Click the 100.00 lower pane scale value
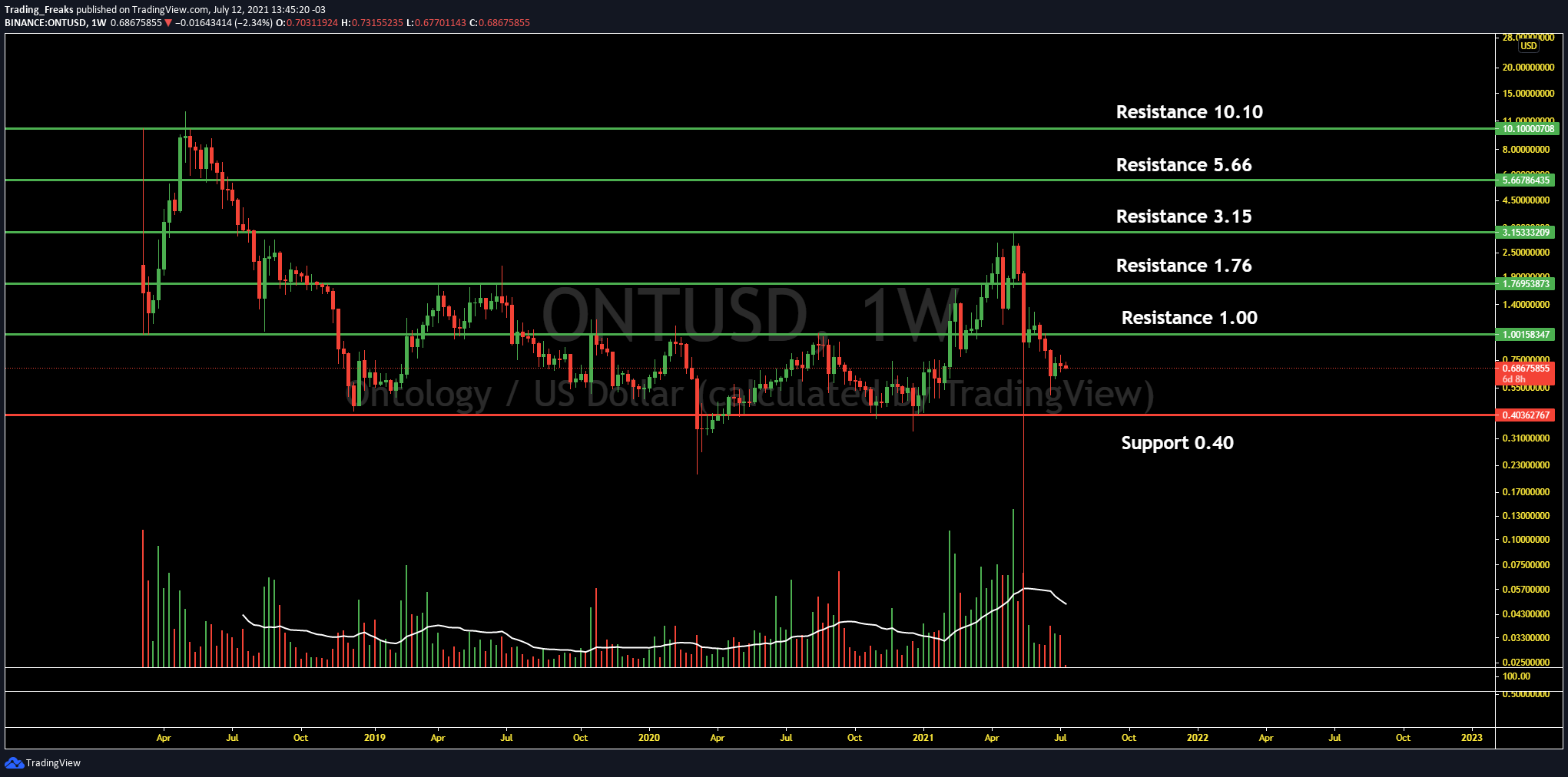The width and height of the screenshot is (1568, 777). [x=1517, y=676]
